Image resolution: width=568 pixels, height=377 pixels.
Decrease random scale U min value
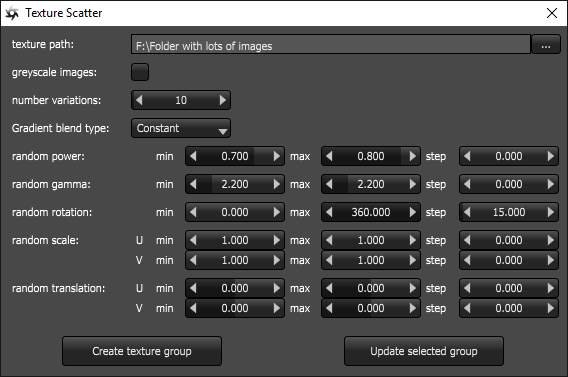pos(193,240)
